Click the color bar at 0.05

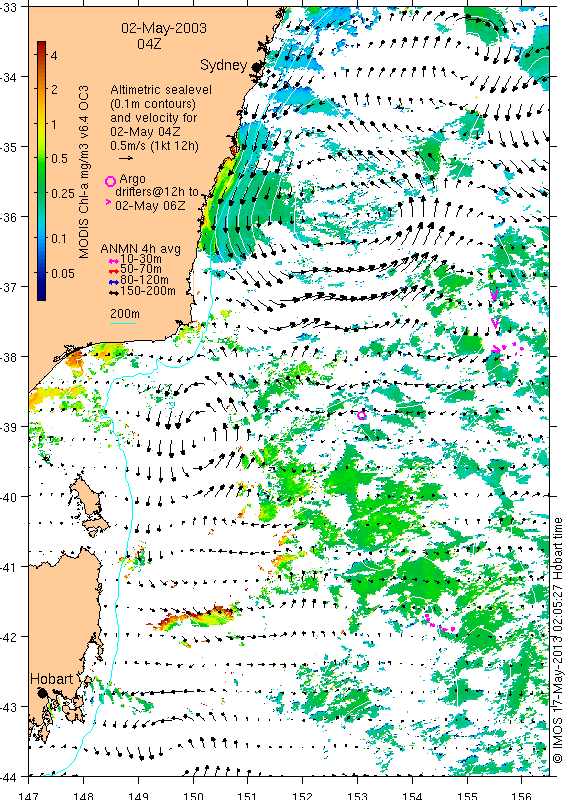[41, 273]
